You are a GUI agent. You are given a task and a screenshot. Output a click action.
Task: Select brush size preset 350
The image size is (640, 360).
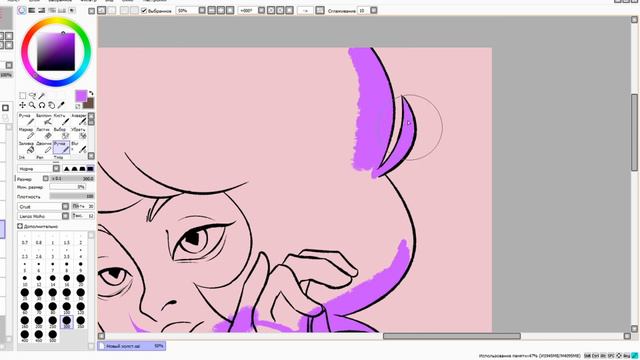pos(80,322)
